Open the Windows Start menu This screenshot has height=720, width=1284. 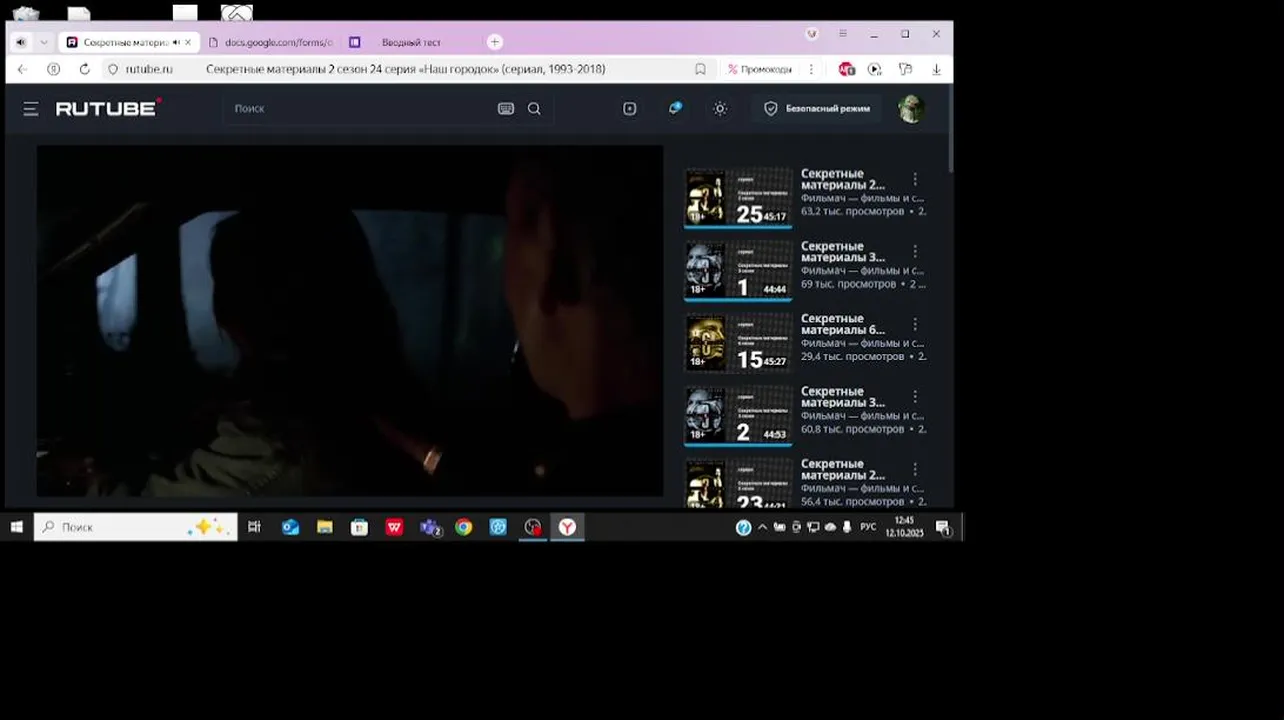pos(16,527)
